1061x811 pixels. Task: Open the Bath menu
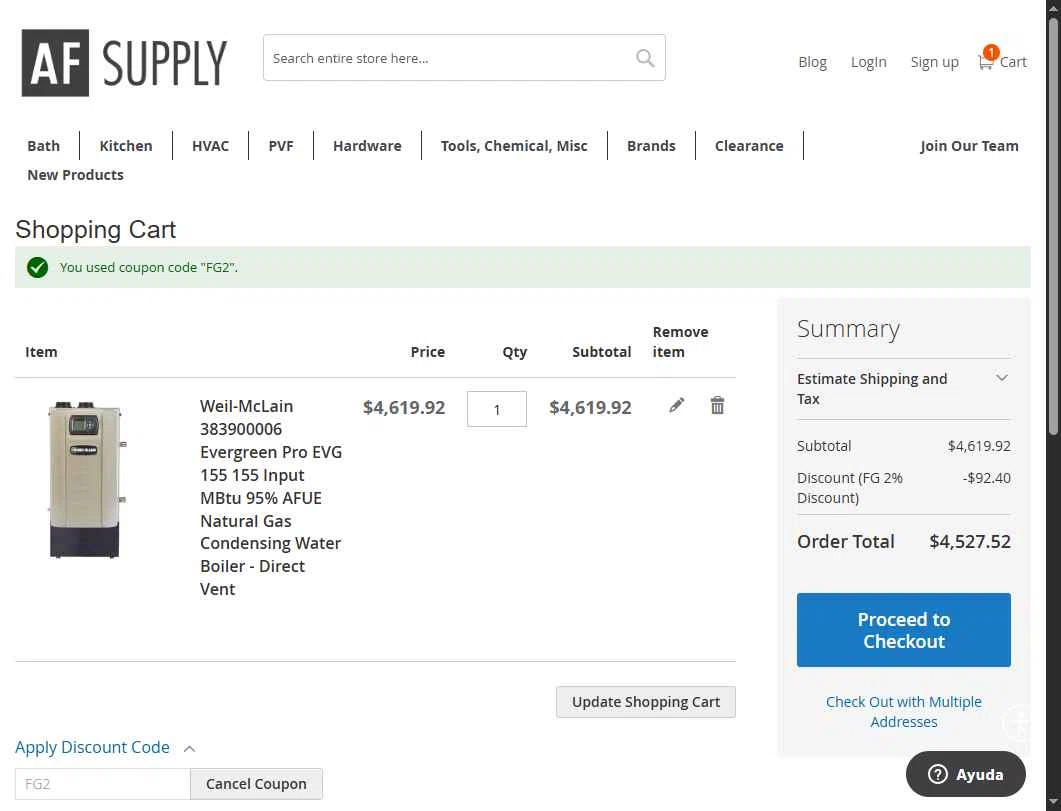click(x=43, y=146)
